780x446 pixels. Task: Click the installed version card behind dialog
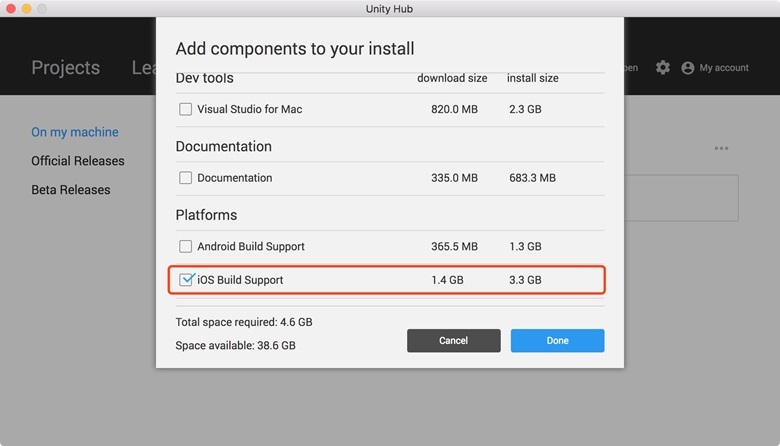pos(681,198)
